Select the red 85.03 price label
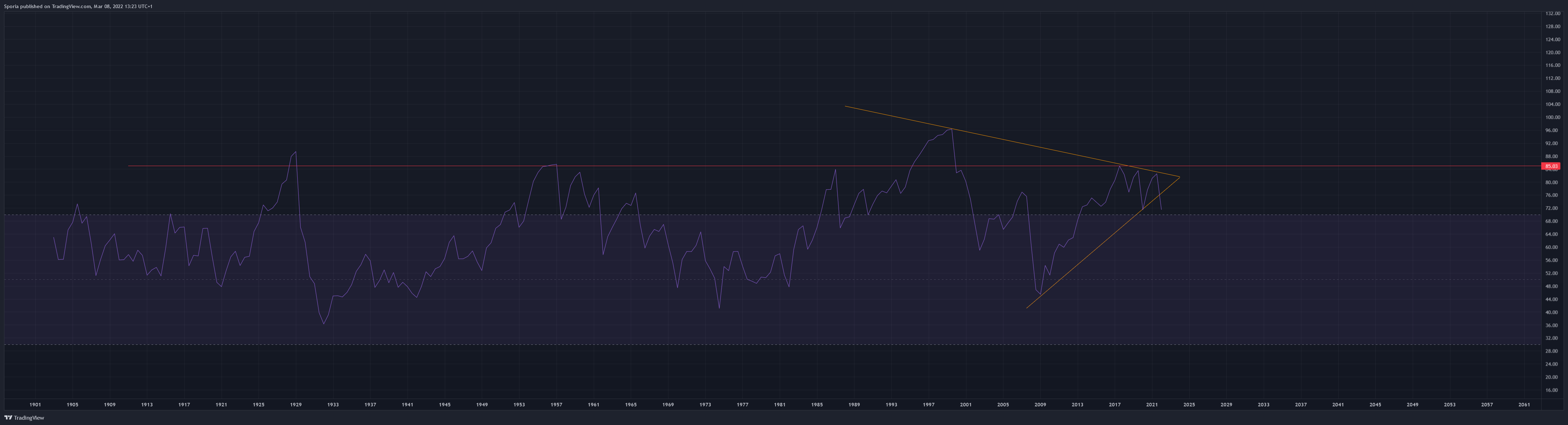Screen dimensions: 1568x425 pos(1551,166)
